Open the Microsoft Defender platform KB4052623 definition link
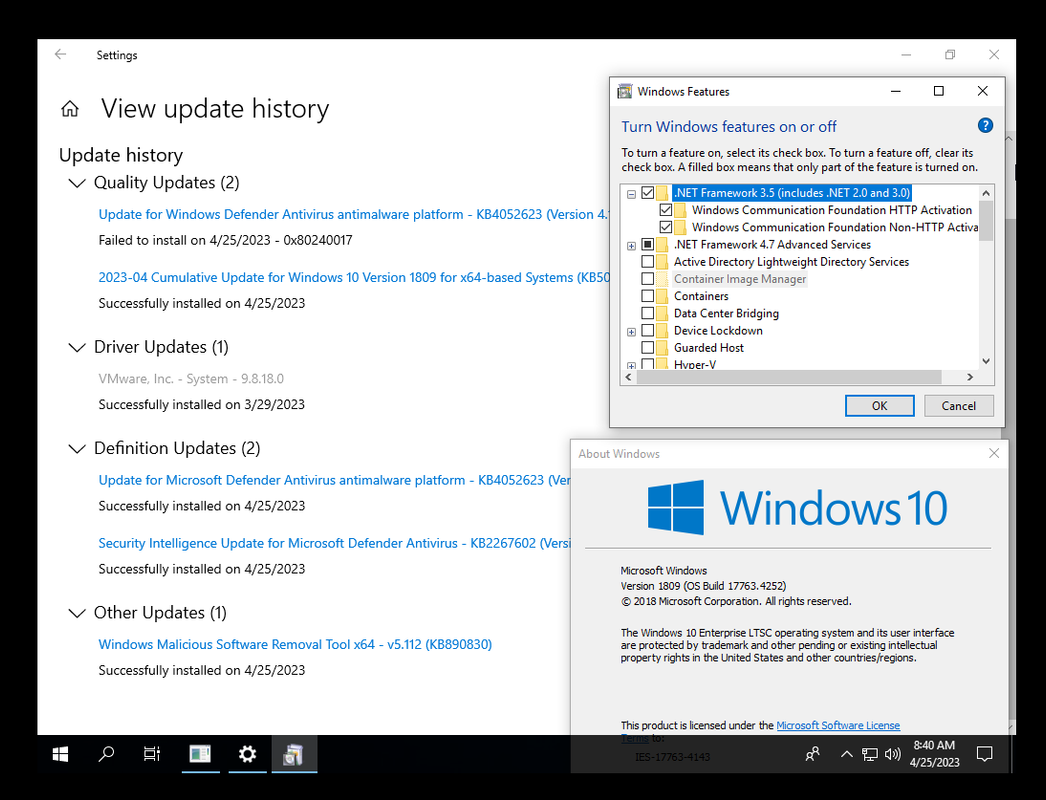 click(334, 480)
